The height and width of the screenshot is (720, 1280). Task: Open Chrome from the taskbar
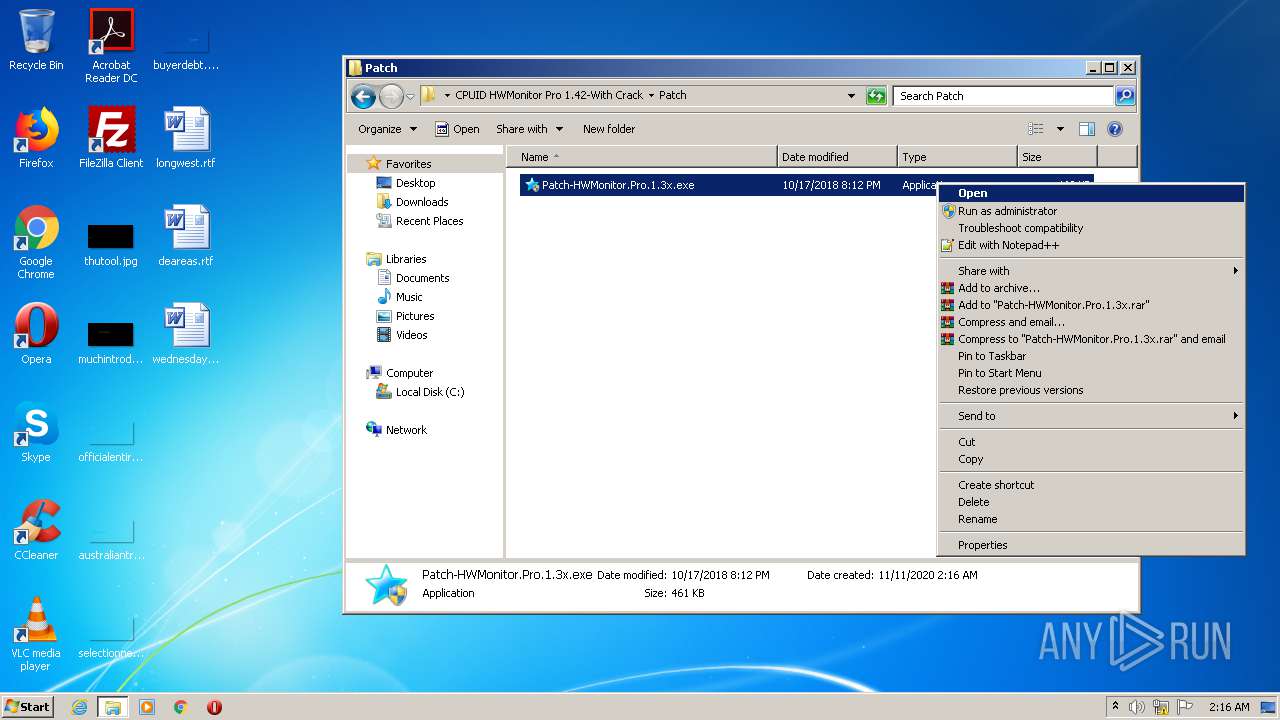click(181, 707)
